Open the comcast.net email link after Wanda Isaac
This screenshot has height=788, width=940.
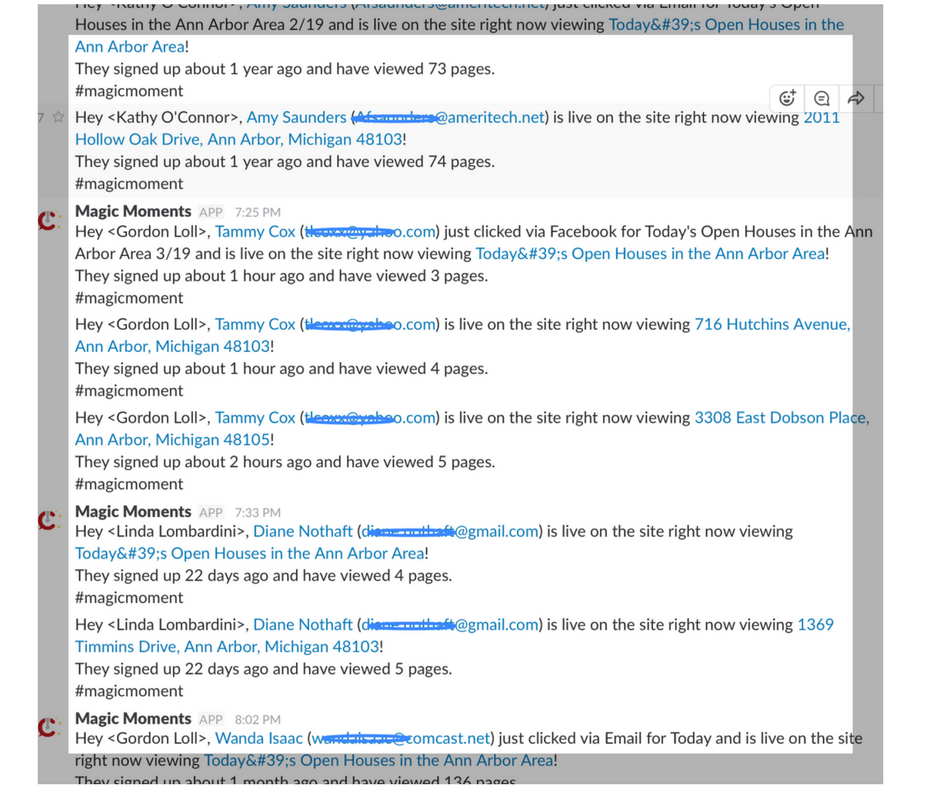(x=401, y=738)
